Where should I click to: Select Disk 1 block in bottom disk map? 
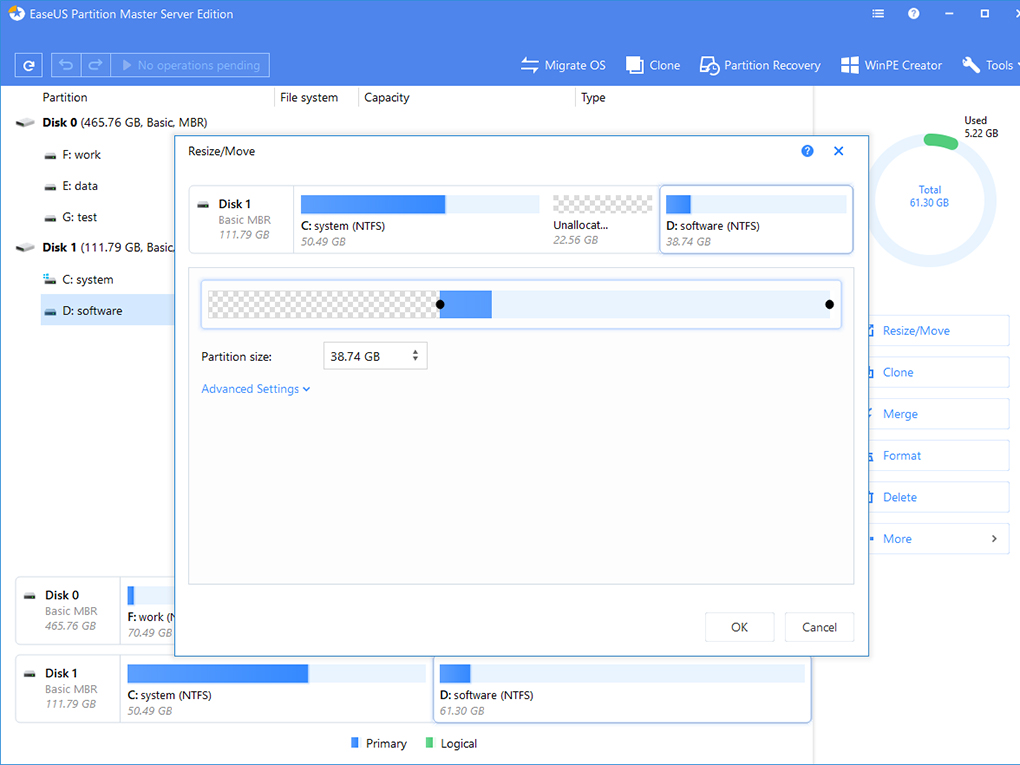click(68, 688)
